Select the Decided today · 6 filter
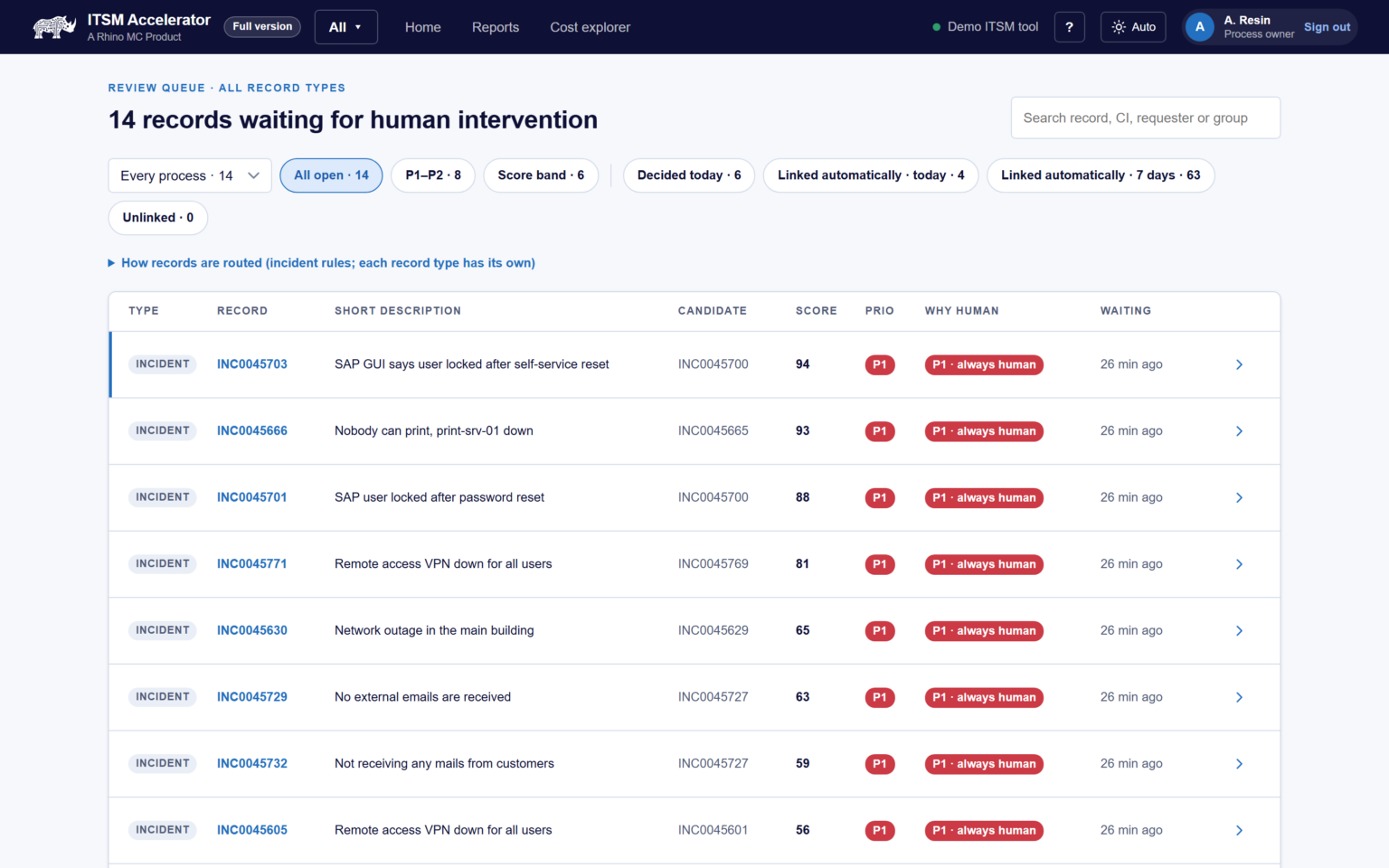Image resolution: width=1389 pixels, height=868 pixels. [689, 175]
